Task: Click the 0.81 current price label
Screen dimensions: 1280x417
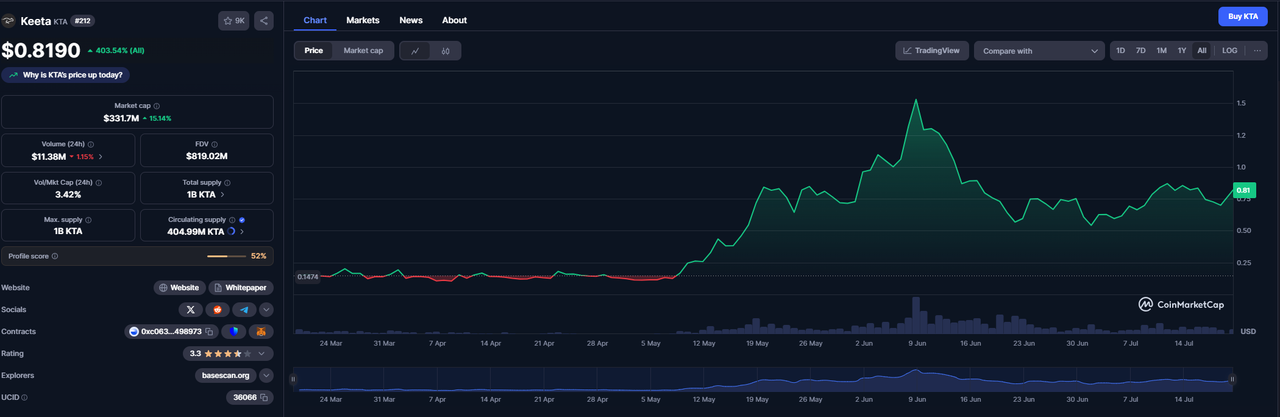Action: coord(1243,190)
